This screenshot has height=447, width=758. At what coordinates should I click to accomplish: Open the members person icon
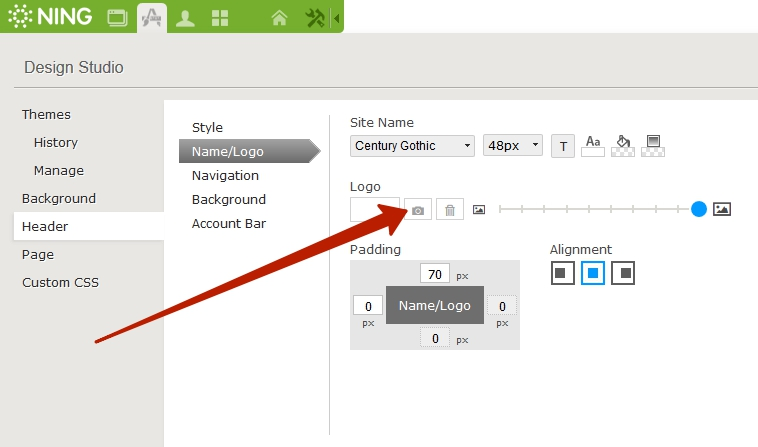(x=185, y=18)
